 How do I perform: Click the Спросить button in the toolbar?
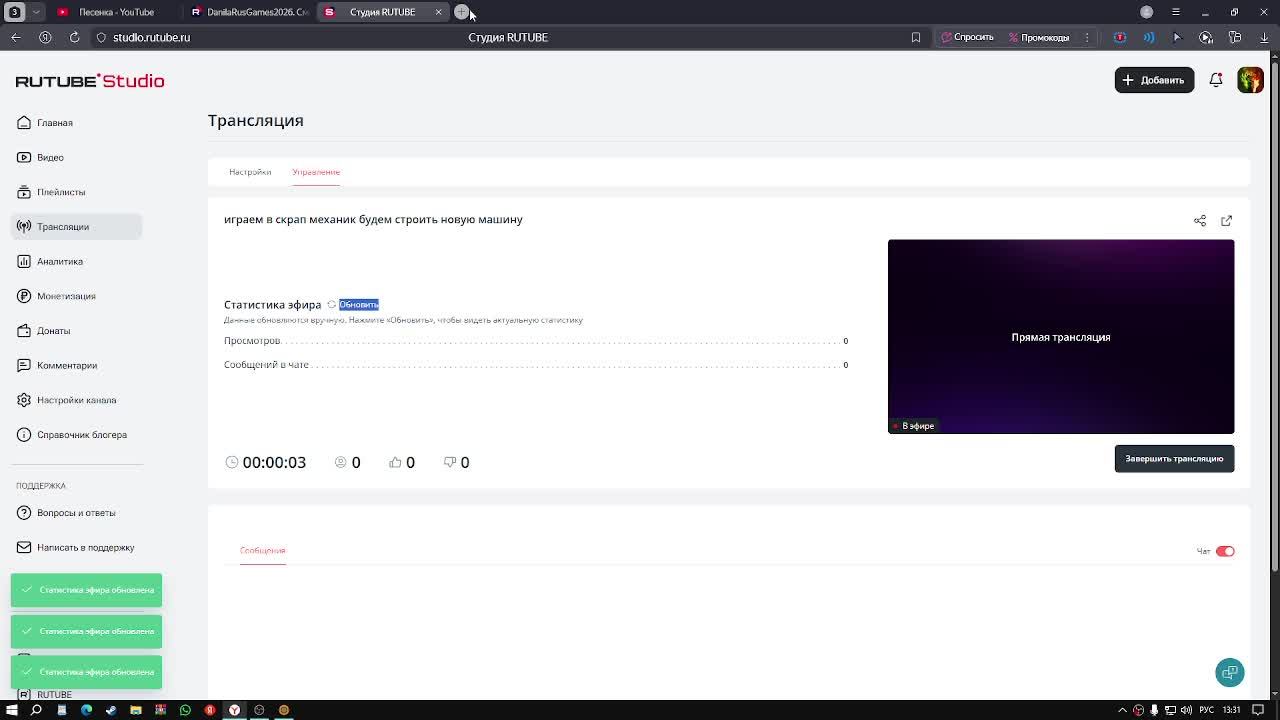[967, 37]
